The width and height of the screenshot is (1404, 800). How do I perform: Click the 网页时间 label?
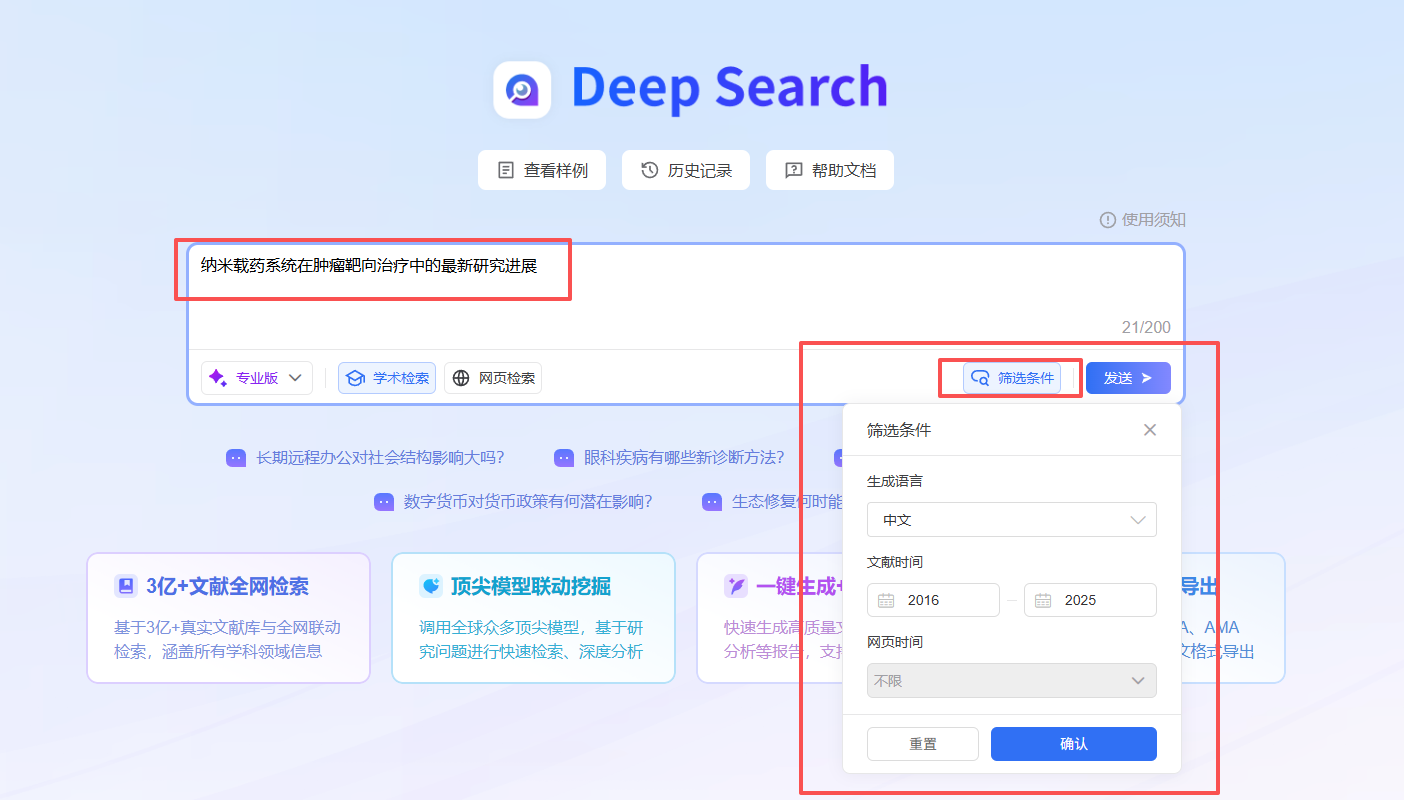point(895,642)
